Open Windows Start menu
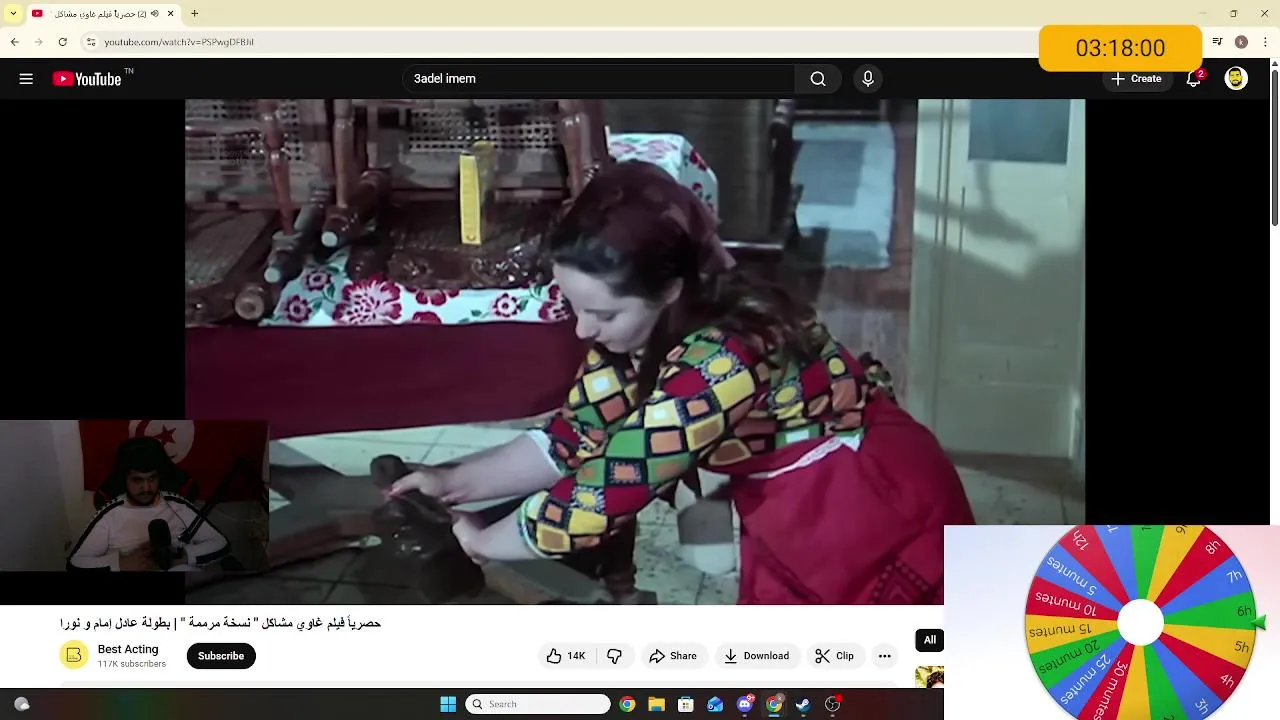The height and width of the screenshot is (720, 1280). [x=448, y=704]
